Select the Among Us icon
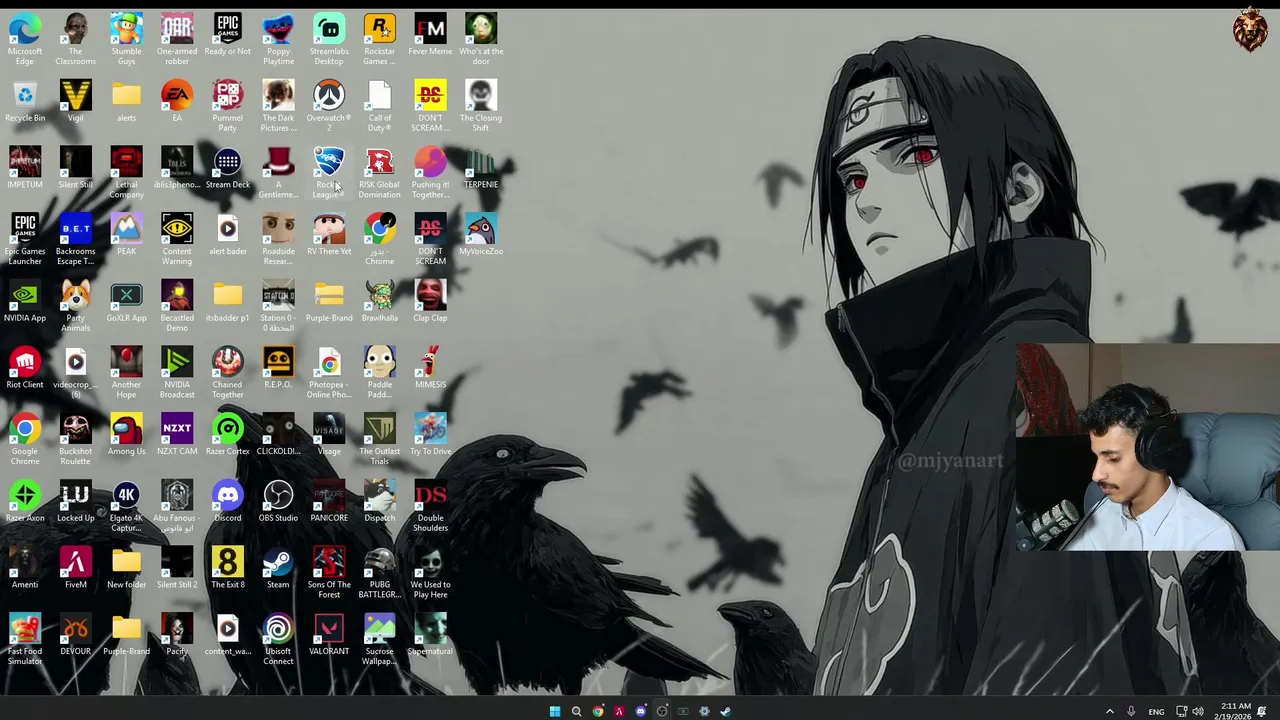 coord(126,435)
